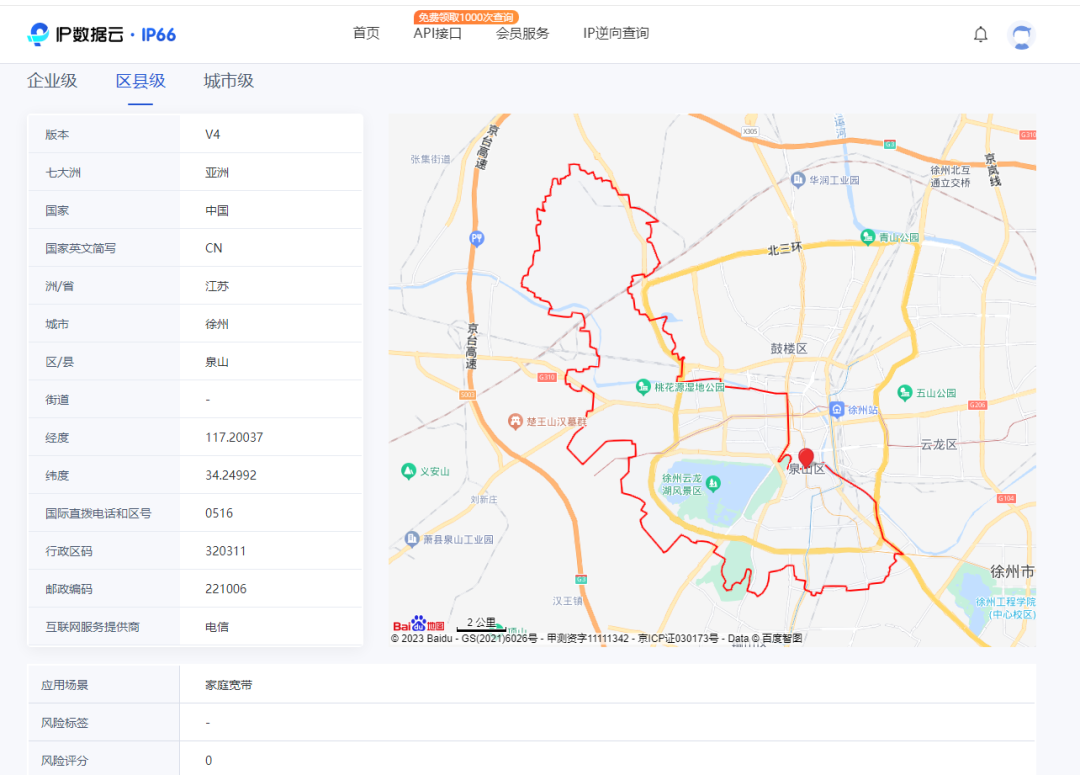The image size is (1080, 775).
Task: Click the 青山公园 park marker
Action: tap(868, 238)
